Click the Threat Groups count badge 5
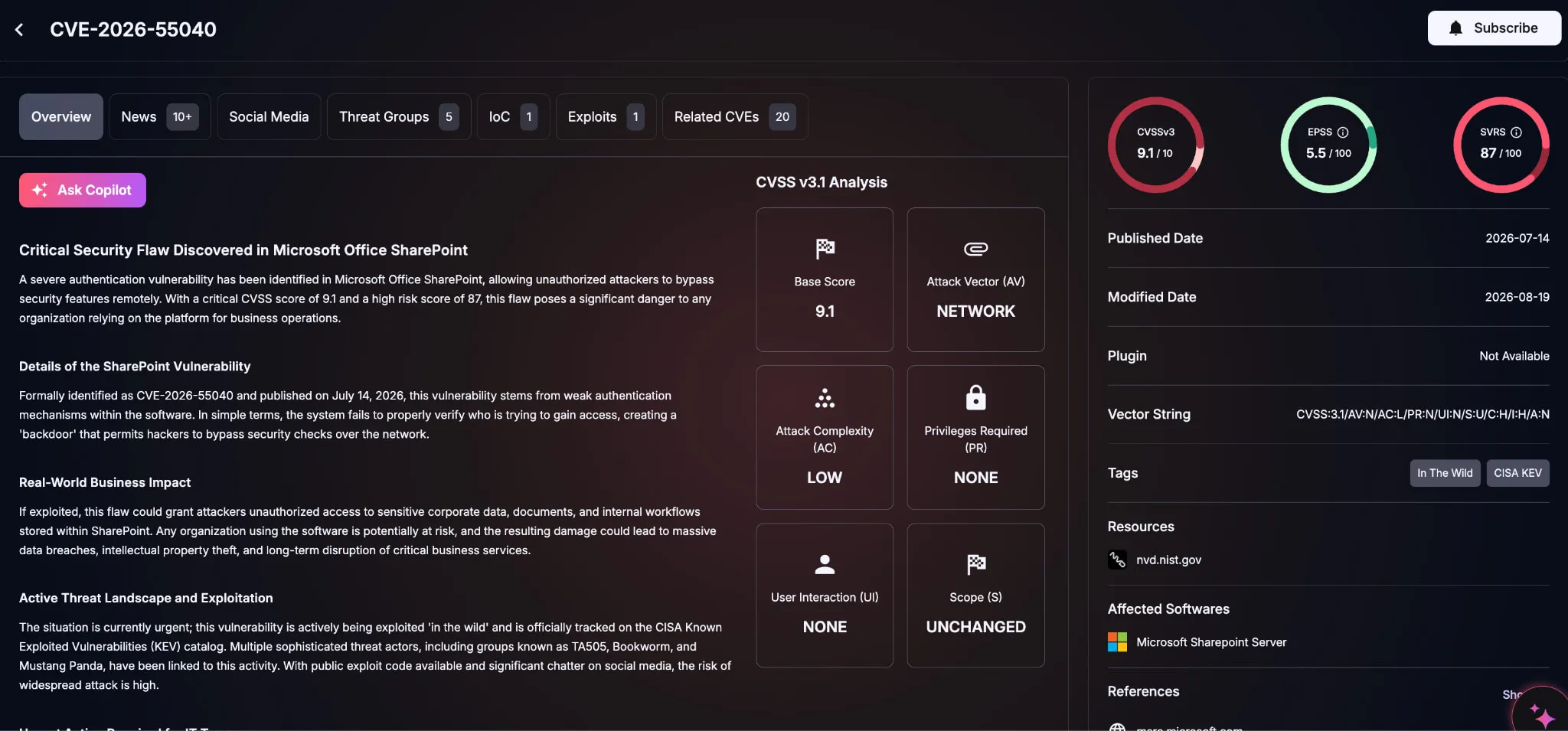This screenshot has height=731, width=1568. pos(449,117)
